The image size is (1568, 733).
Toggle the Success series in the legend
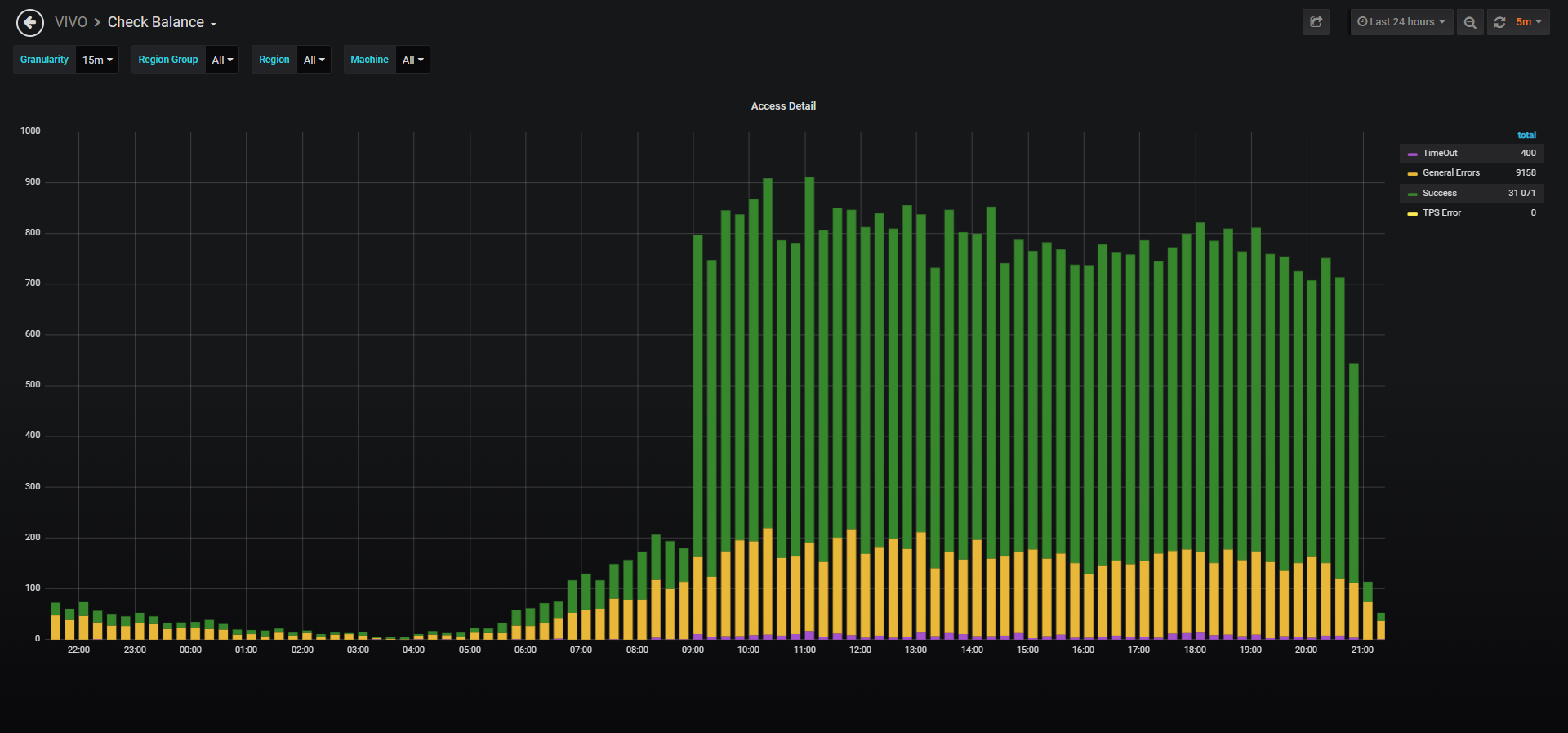(x=1439, y=193)
